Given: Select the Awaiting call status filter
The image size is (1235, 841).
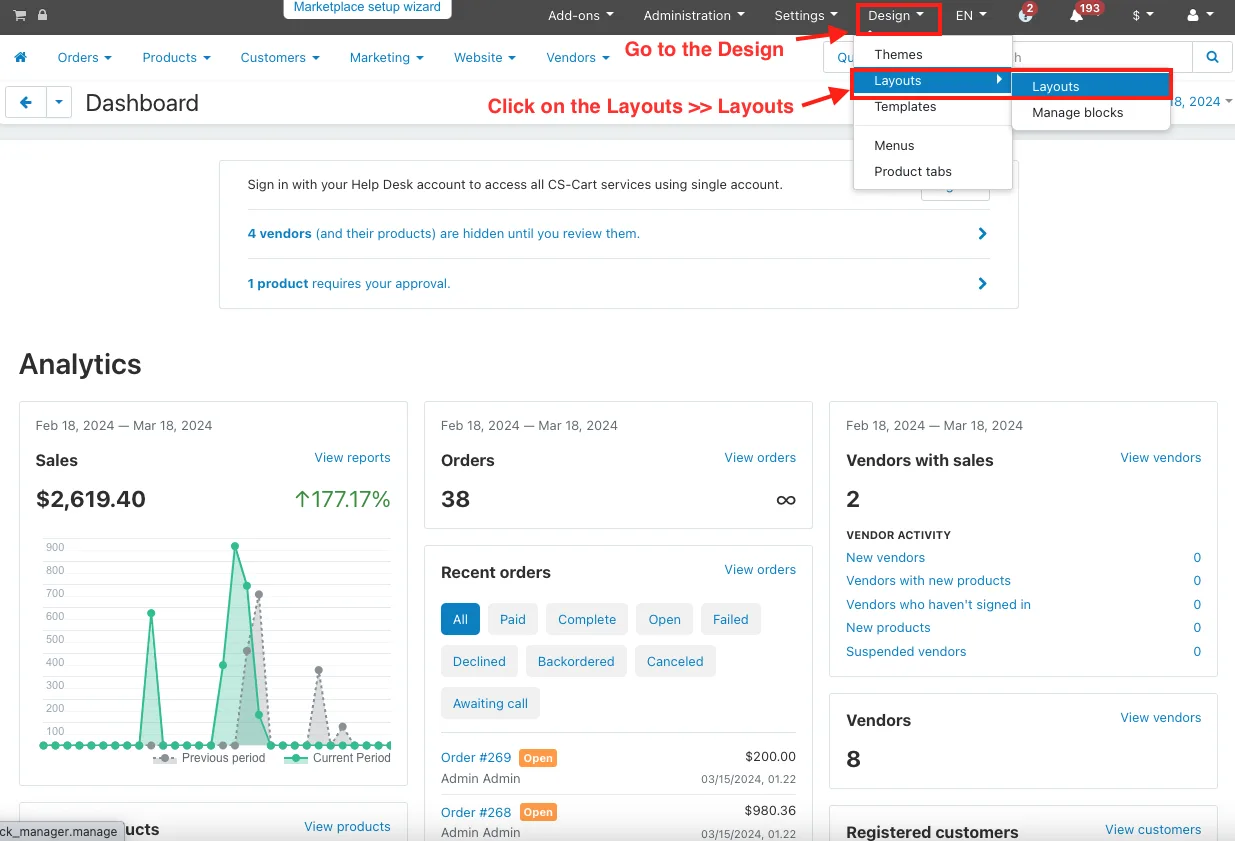Looking at the screenshot, I should pyautogui.click(x=490, y=703).
